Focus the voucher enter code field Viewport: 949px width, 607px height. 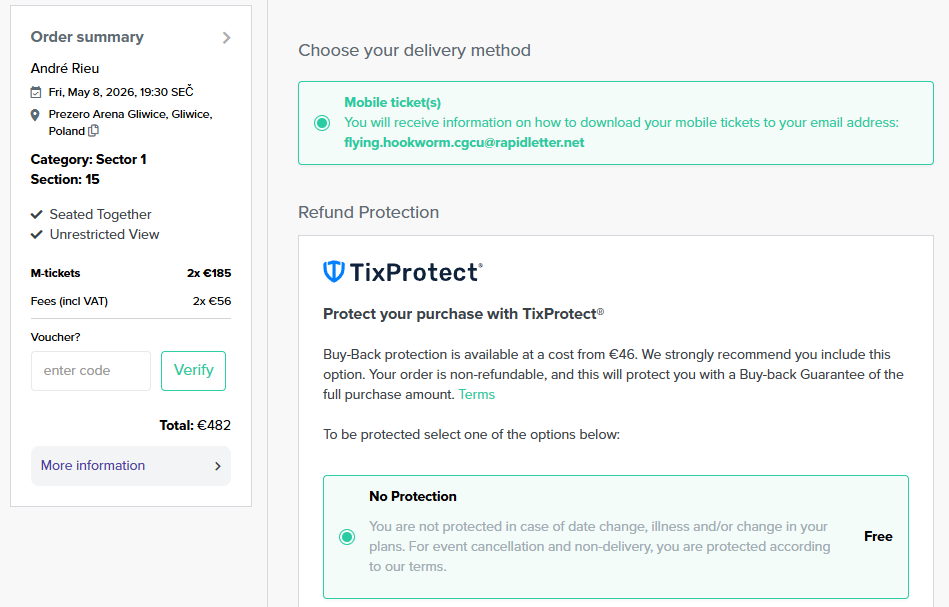(x=91, y=370)
